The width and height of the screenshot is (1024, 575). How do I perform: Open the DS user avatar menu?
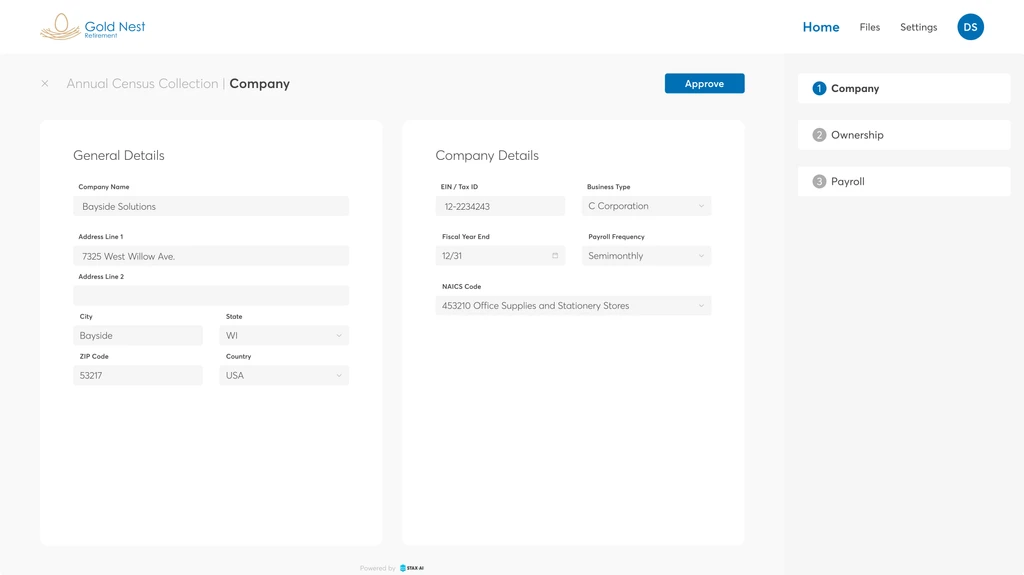[x=970, y=27]
